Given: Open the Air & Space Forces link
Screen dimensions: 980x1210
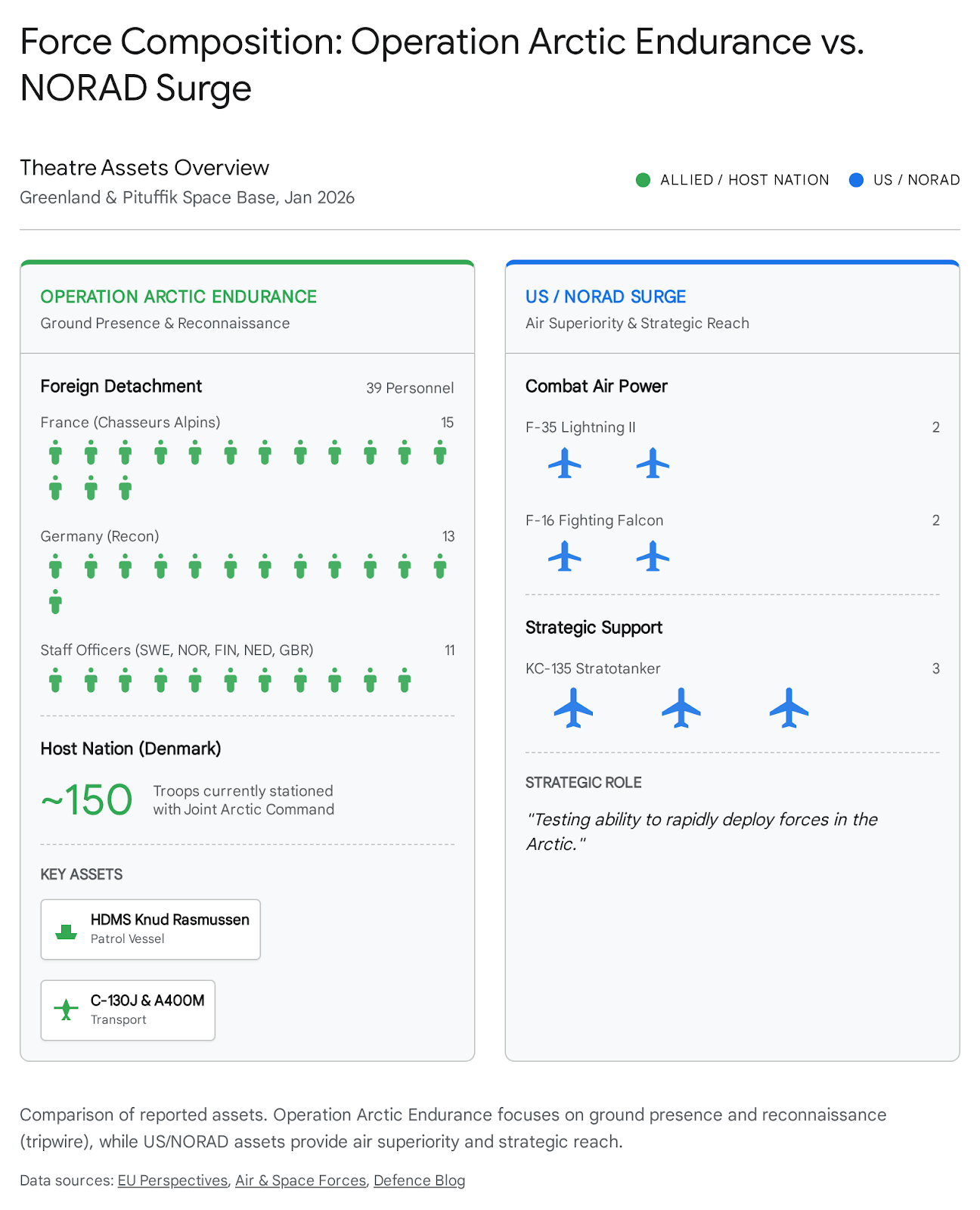Looking at the screenshot, I should (300, 1181).
